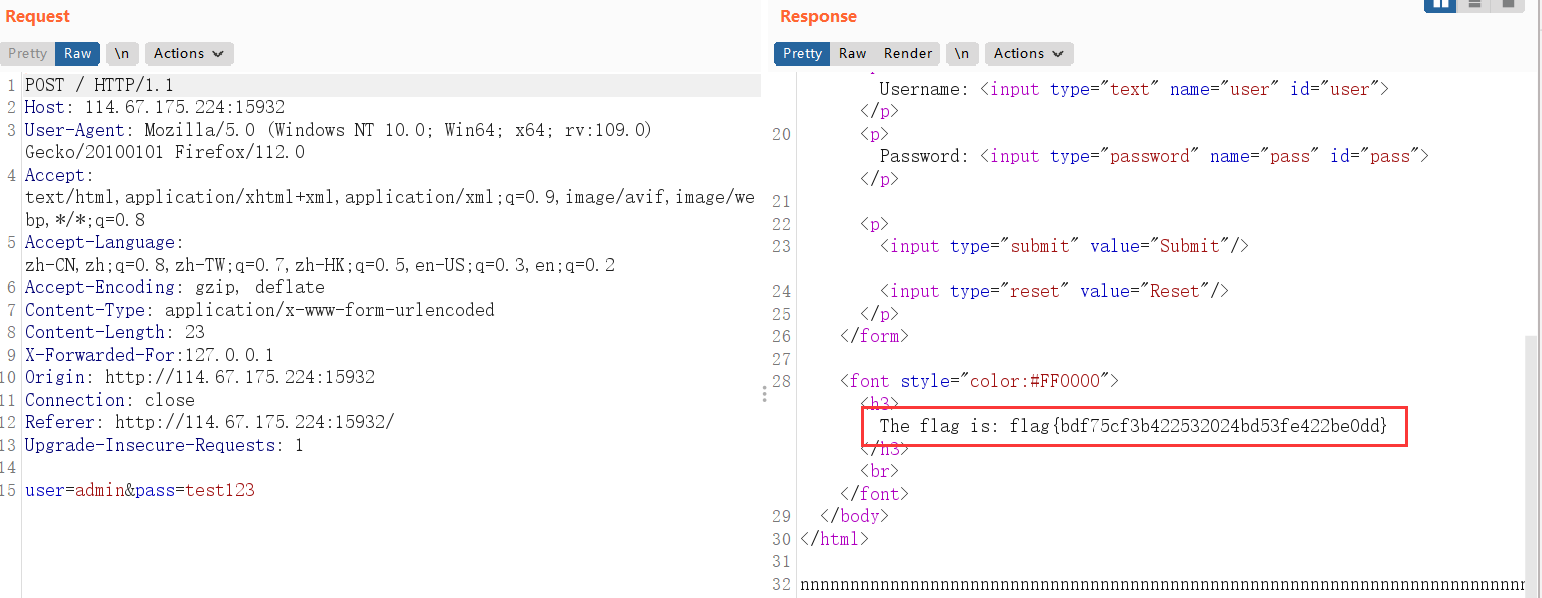Screen dimensions: 1542x598
Task: Select top-bottom stacked layout icon
Action: (x=1474, y=4)
